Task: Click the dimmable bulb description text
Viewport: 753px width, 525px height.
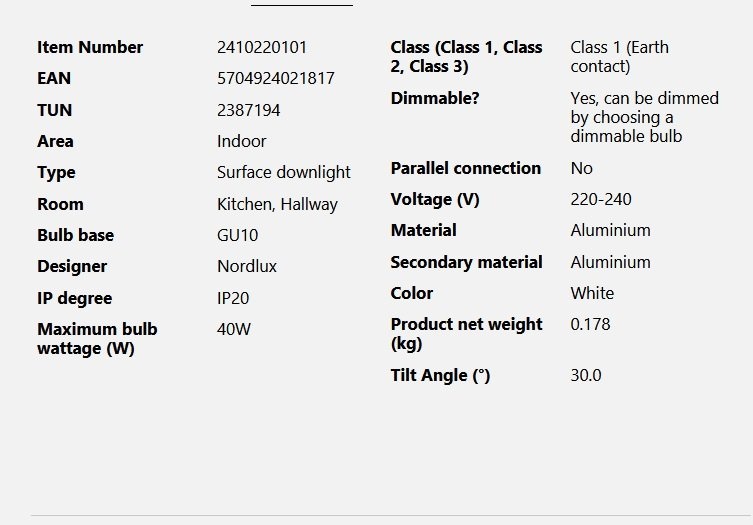Action: coord(644,117)
